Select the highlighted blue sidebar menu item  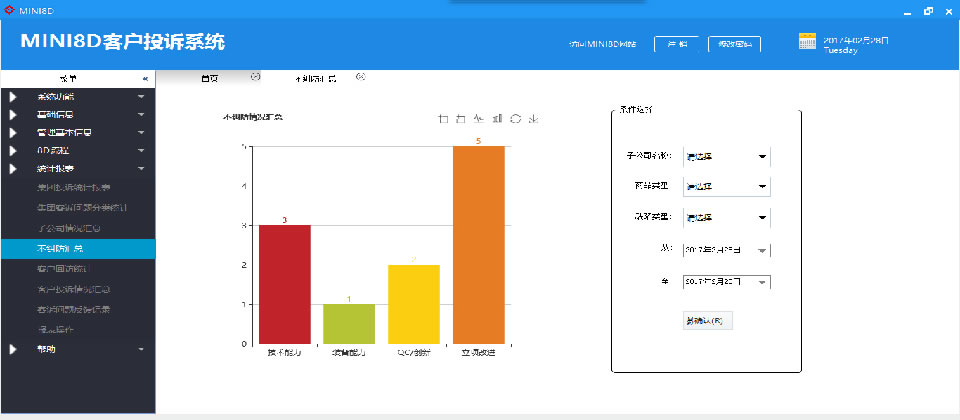pos(77,249)
